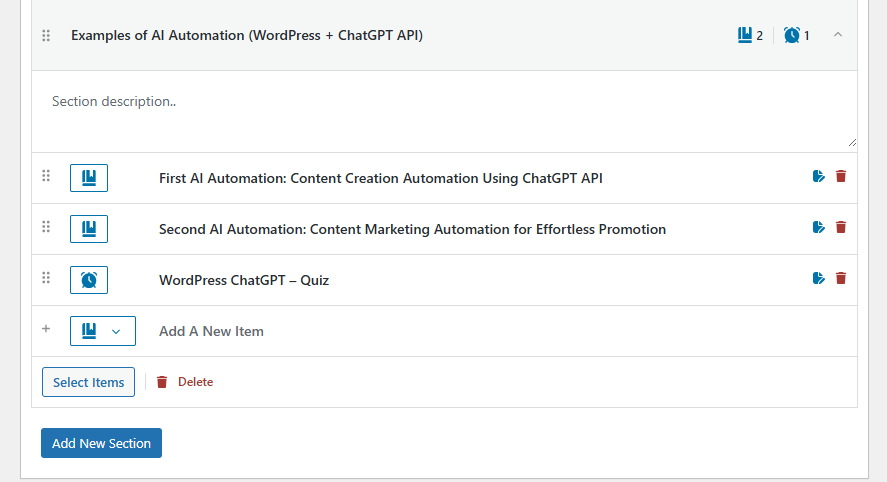The height and width of the screenshot is (482, 887).
Task: Select the First AI Automation lesson title
Action: [x=381, y=178]
